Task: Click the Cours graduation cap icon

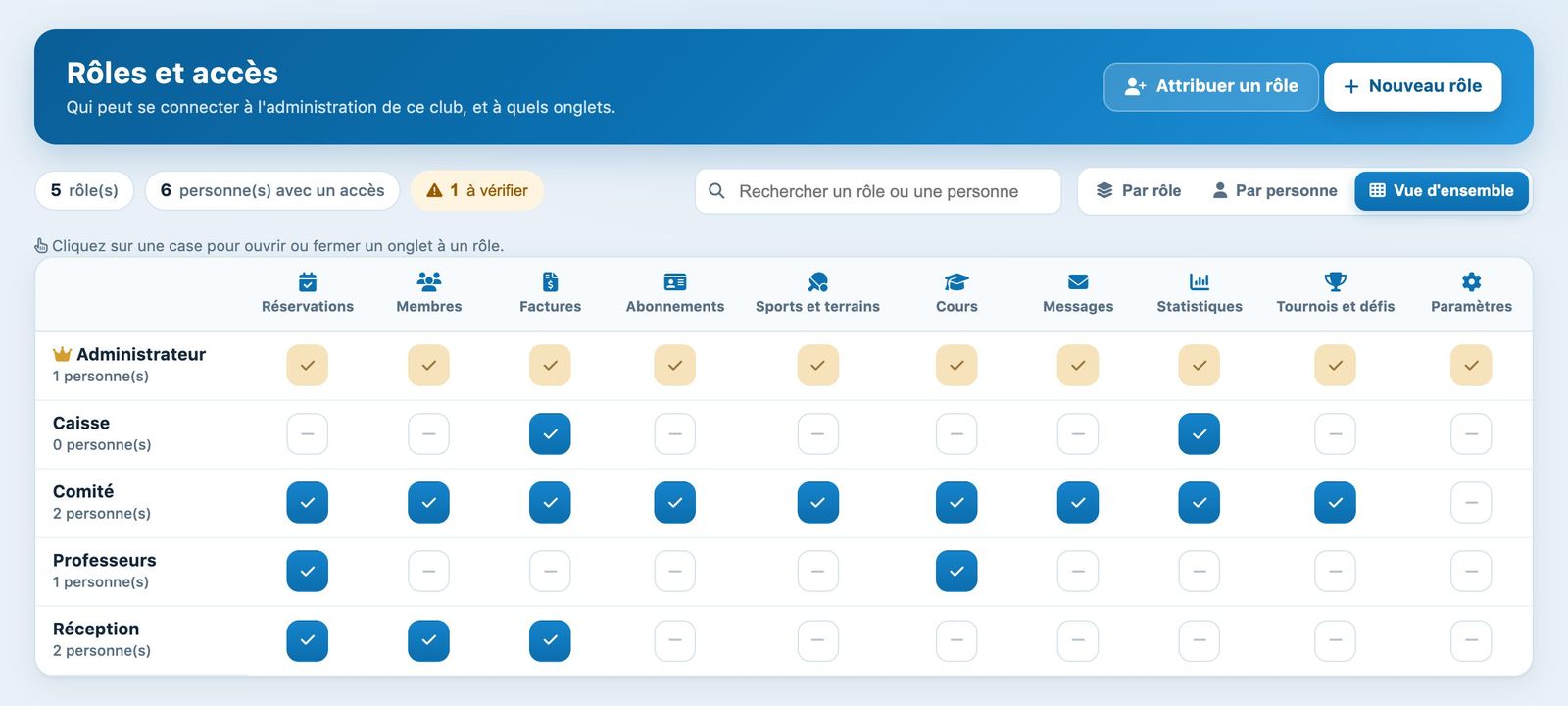Action: 956,282
